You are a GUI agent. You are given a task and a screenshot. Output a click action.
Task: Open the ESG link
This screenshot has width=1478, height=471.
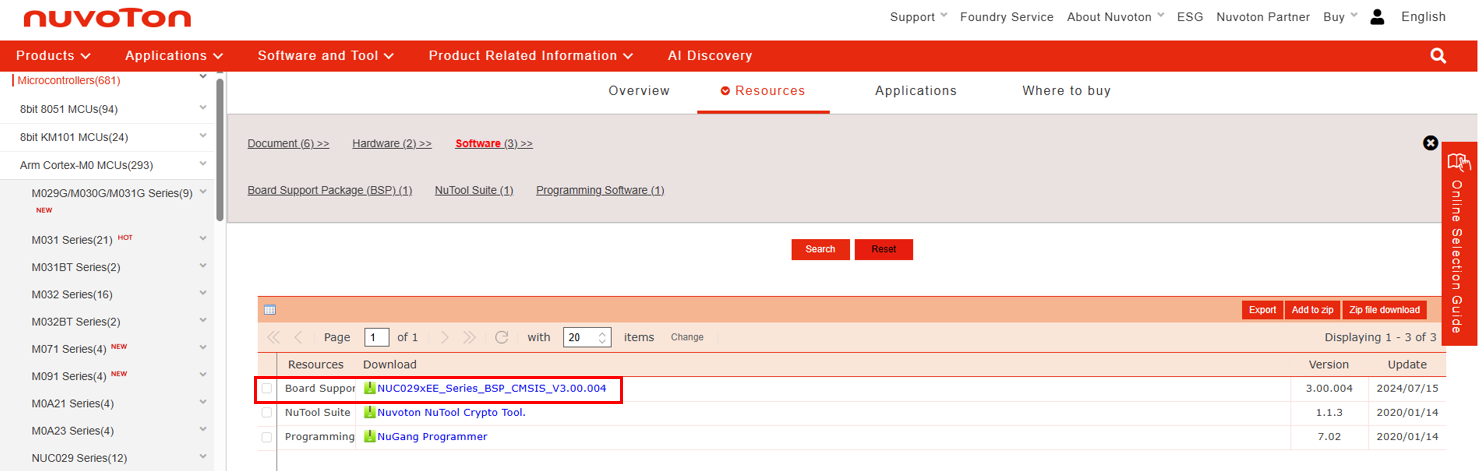(x=1190, y=17)
